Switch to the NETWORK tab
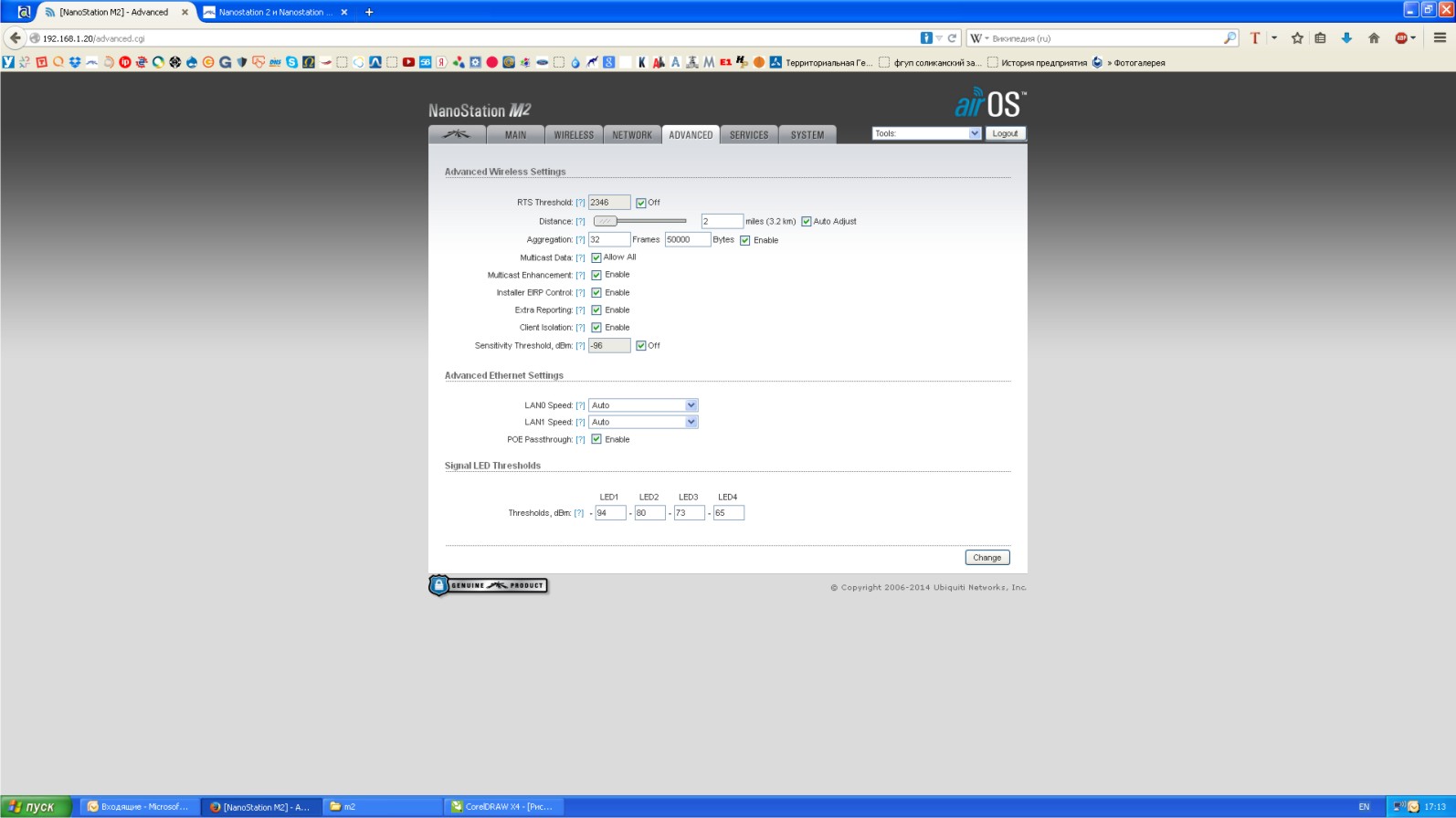This screenshot has height=818, width=1456. tap(632, 134)
